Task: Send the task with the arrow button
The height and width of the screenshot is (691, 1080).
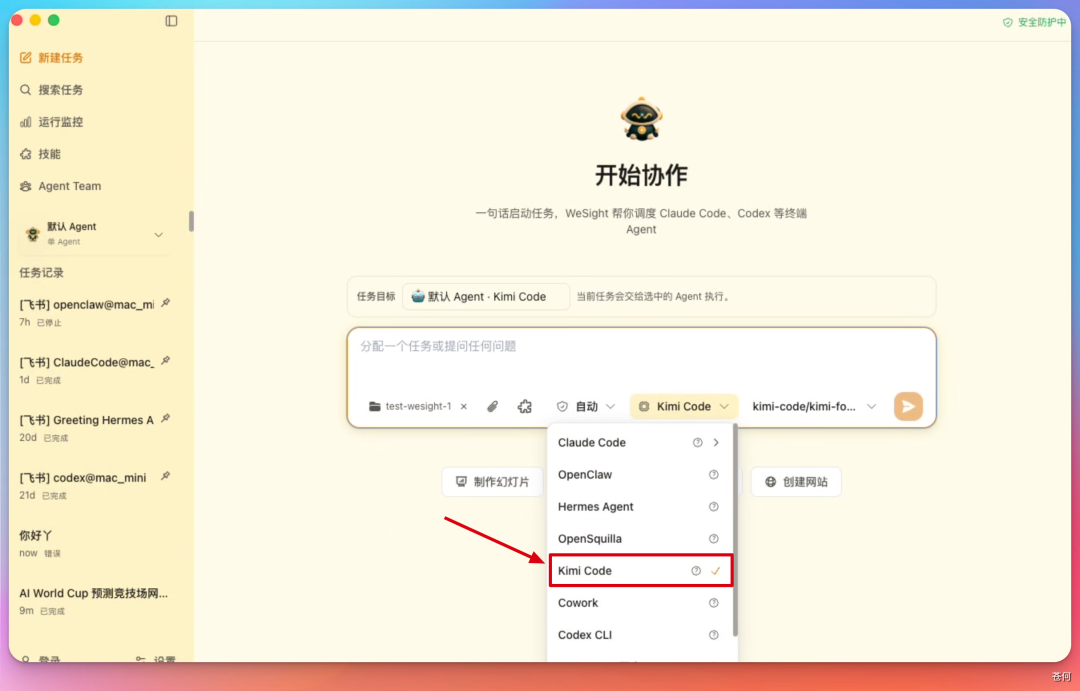Action: [908, 406]
